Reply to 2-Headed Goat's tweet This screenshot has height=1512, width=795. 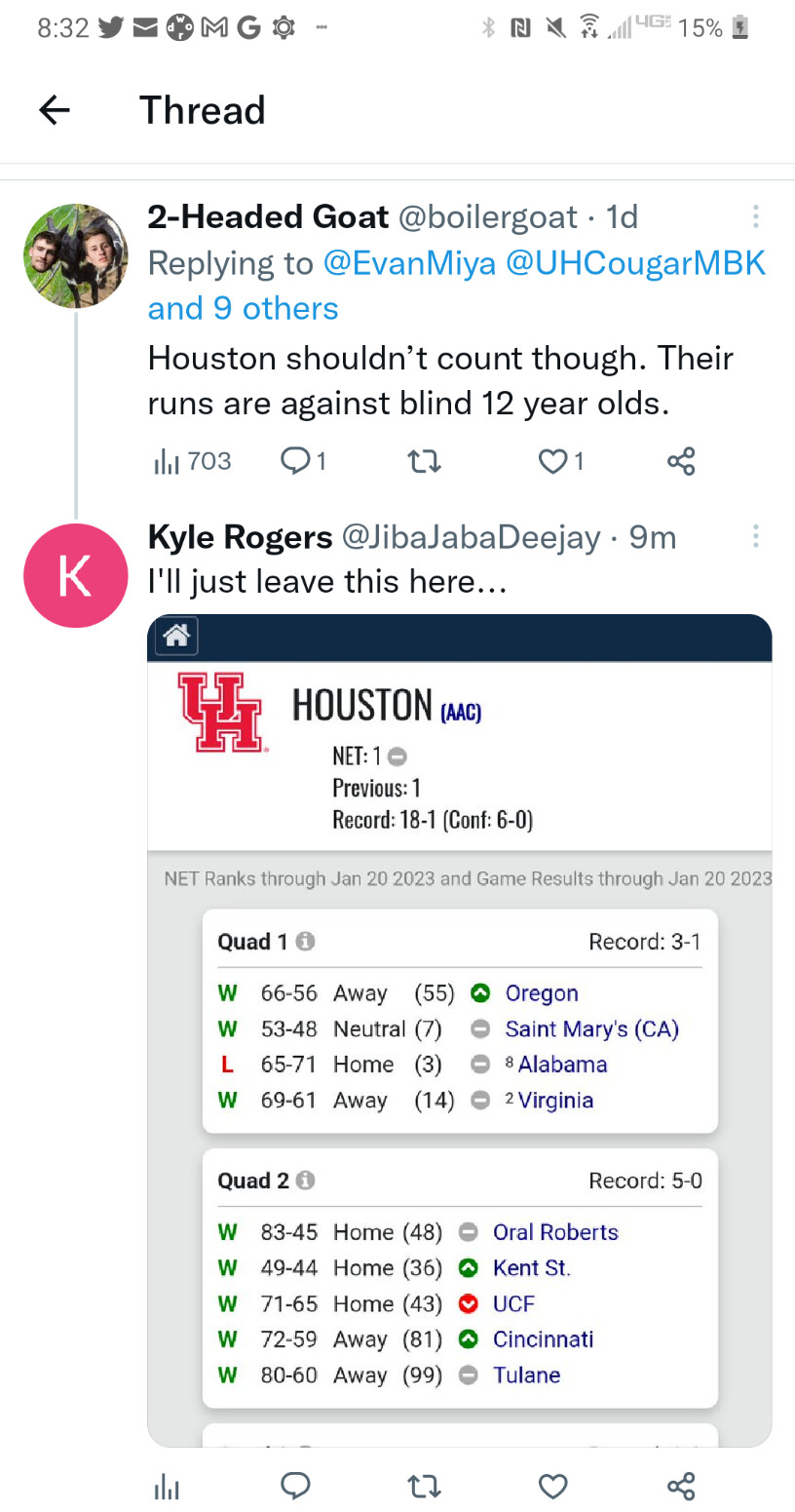point(302,461)
